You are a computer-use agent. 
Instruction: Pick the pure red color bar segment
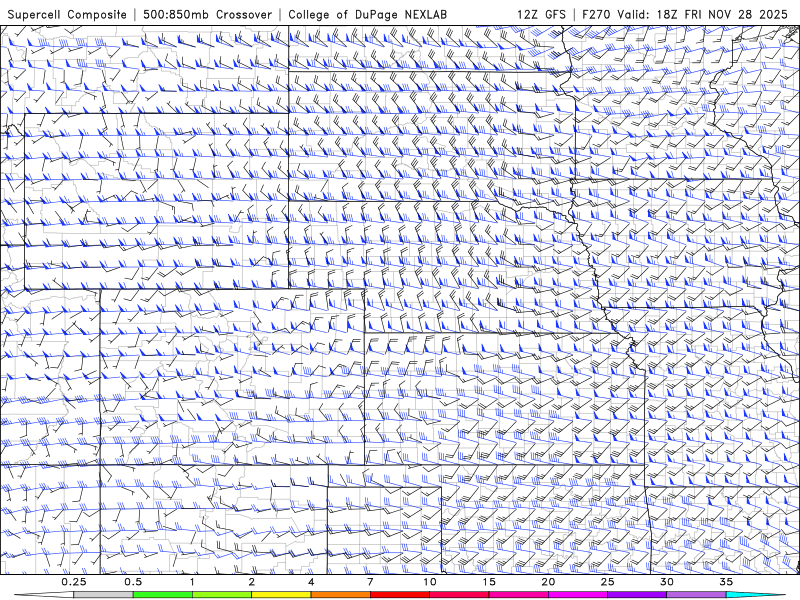pos(399,595)
